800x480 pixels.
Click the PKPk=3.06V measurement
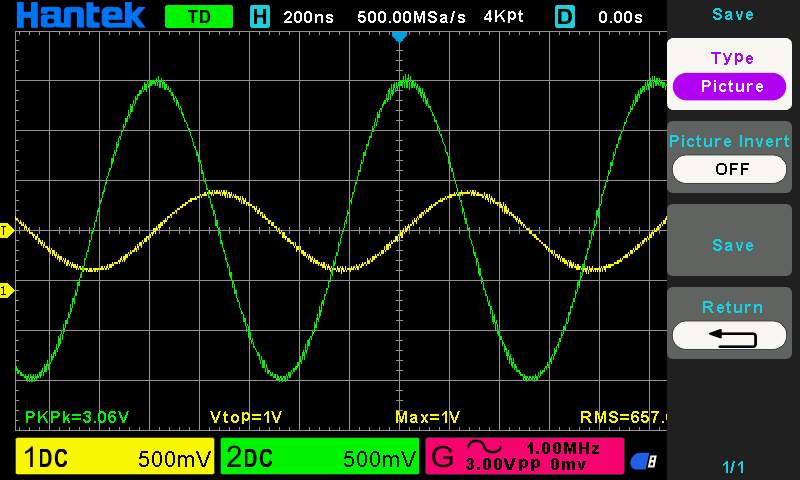point(77,417)
